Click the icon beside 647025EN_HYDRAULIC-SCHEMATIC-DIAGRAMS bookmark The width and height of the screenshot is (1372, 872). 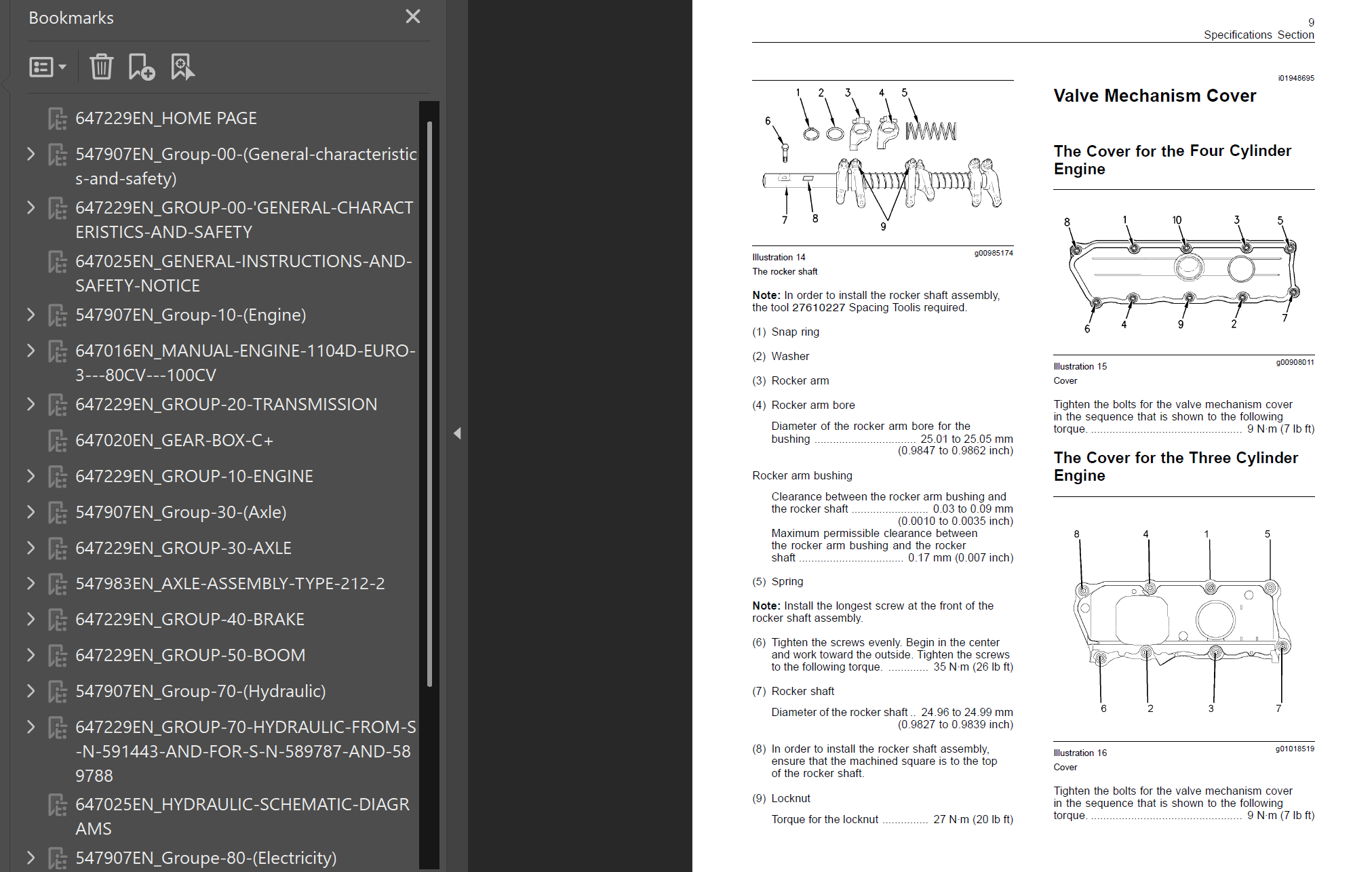58,805
